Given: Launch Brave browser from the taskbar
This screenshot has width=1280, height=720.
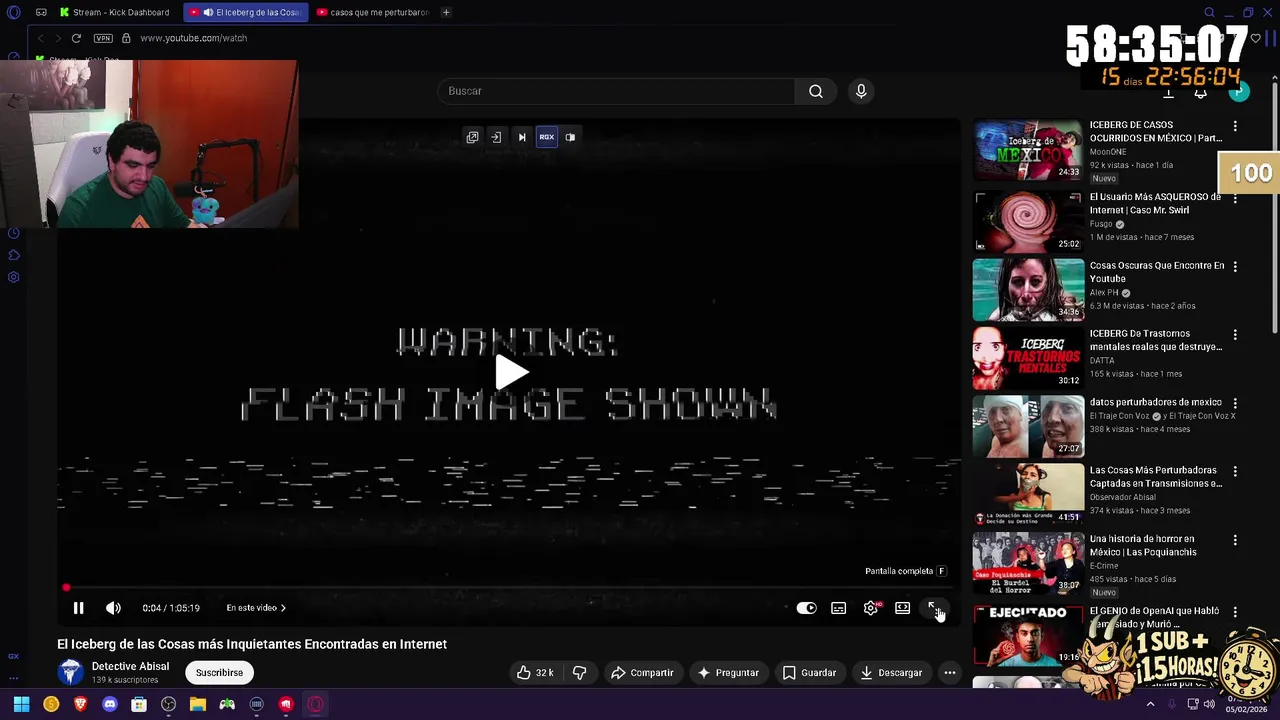Looking at the screenshot, I should (80, 704).
